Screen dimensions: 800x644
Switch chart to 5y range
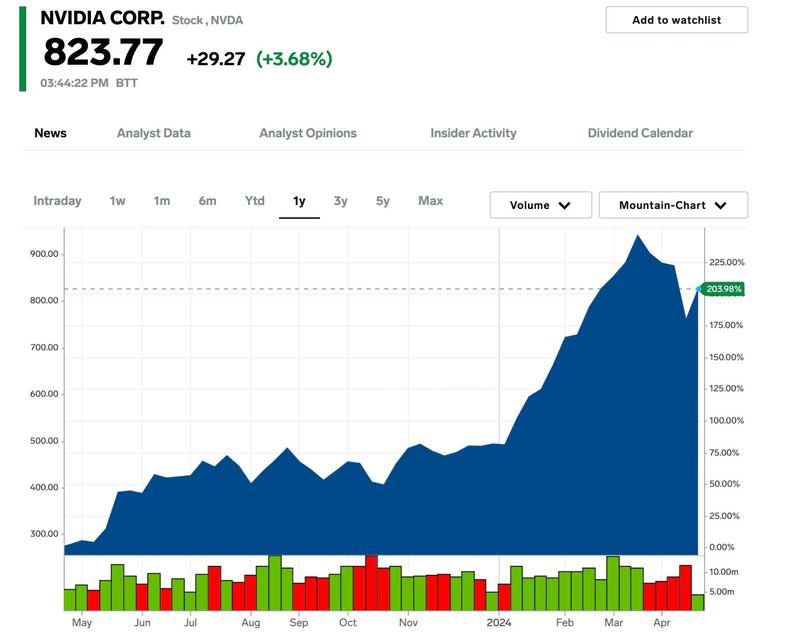(383, 201)
